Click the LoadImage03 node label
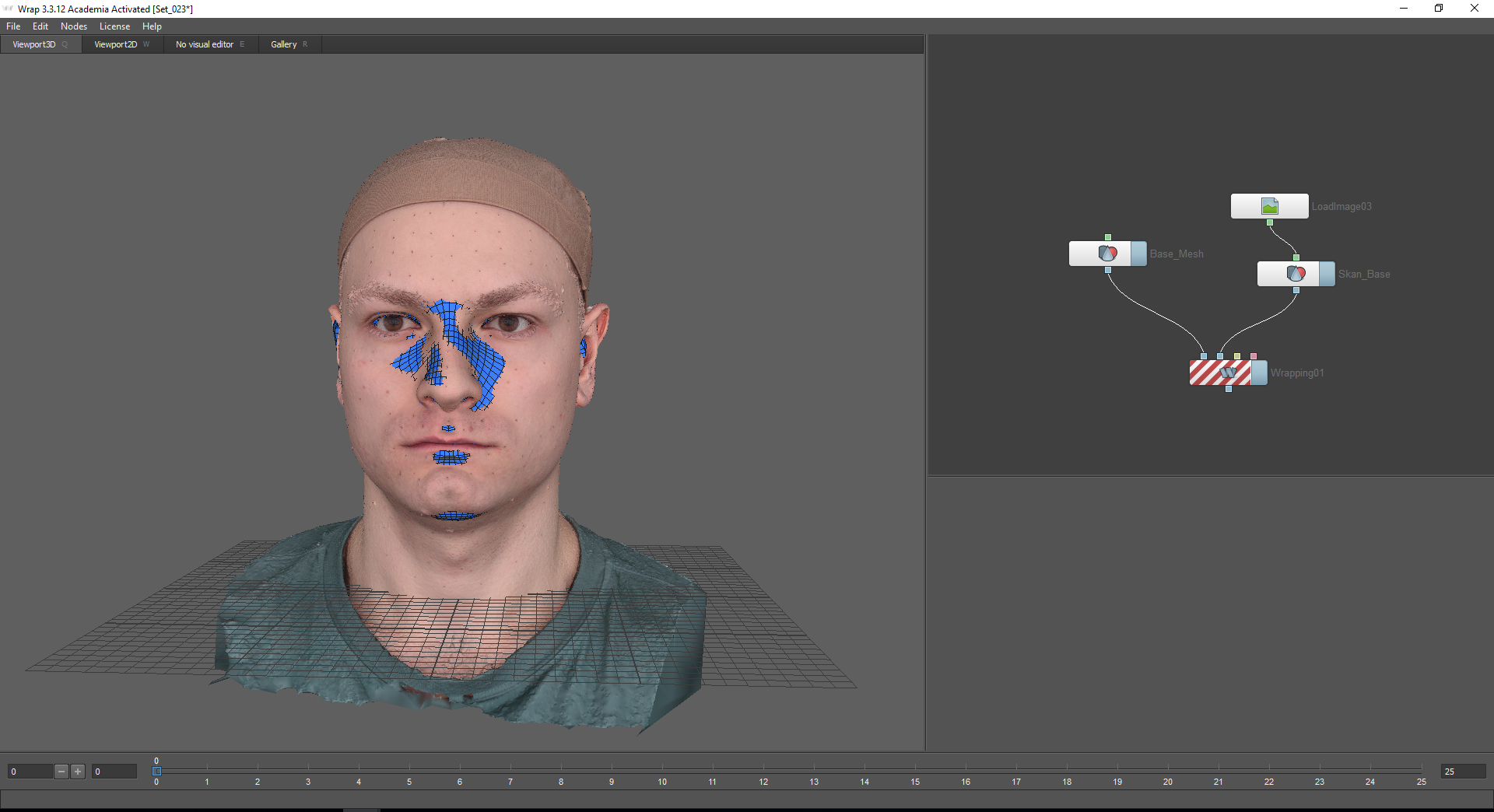This screenshot has width=1494, height=812. tap(1341, 206)
